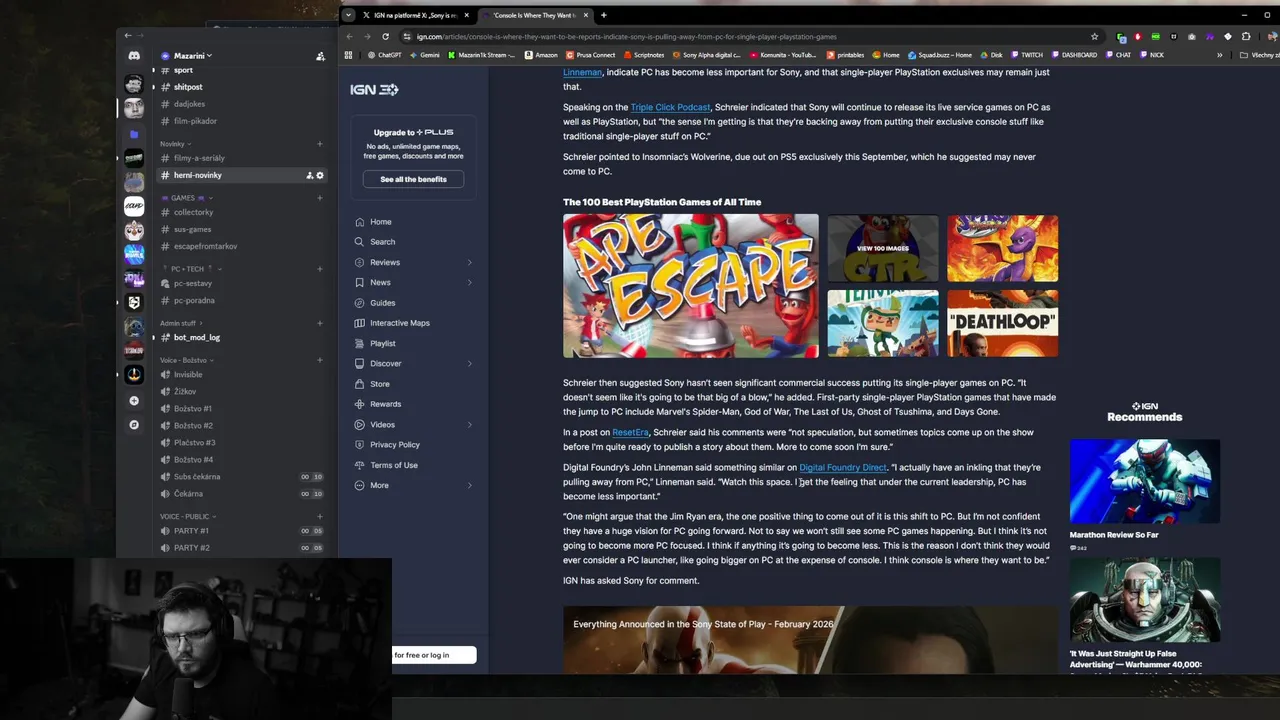Follow the ResetEra link

[x=630, y=432]
